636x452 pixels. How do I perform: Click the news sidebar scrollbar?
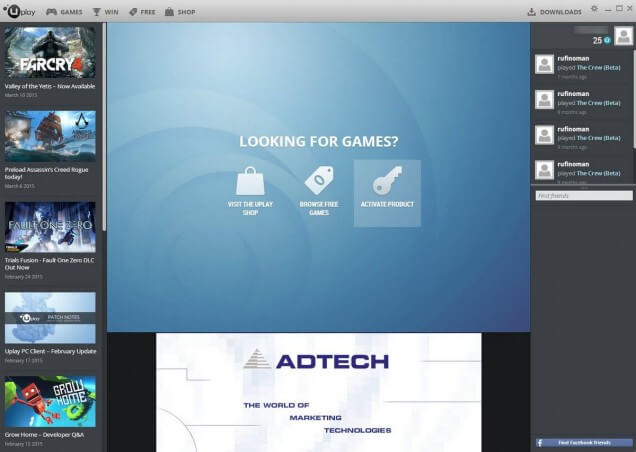point(104,127)
